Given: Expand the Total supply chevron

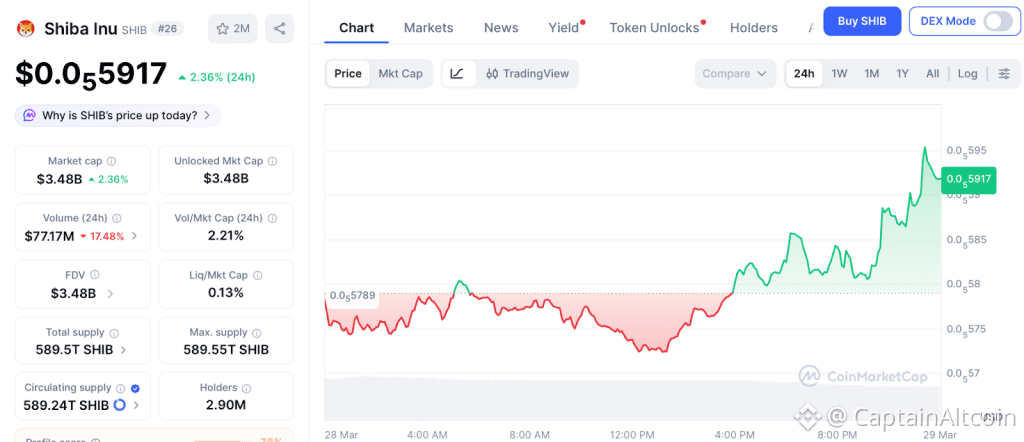Looking at the screenshot, I should [x=123, y=350].
